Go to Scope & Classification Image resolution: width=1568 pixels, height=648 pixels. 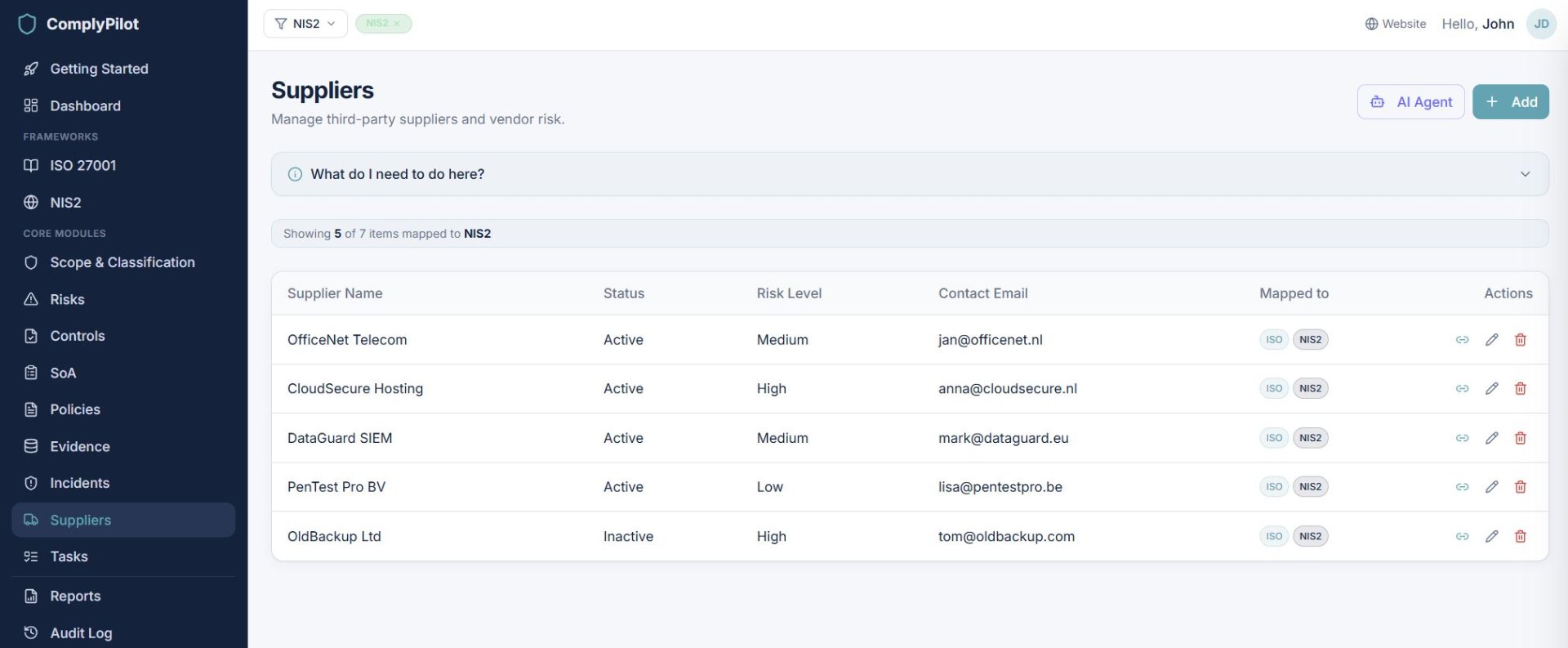click(123, 262)
